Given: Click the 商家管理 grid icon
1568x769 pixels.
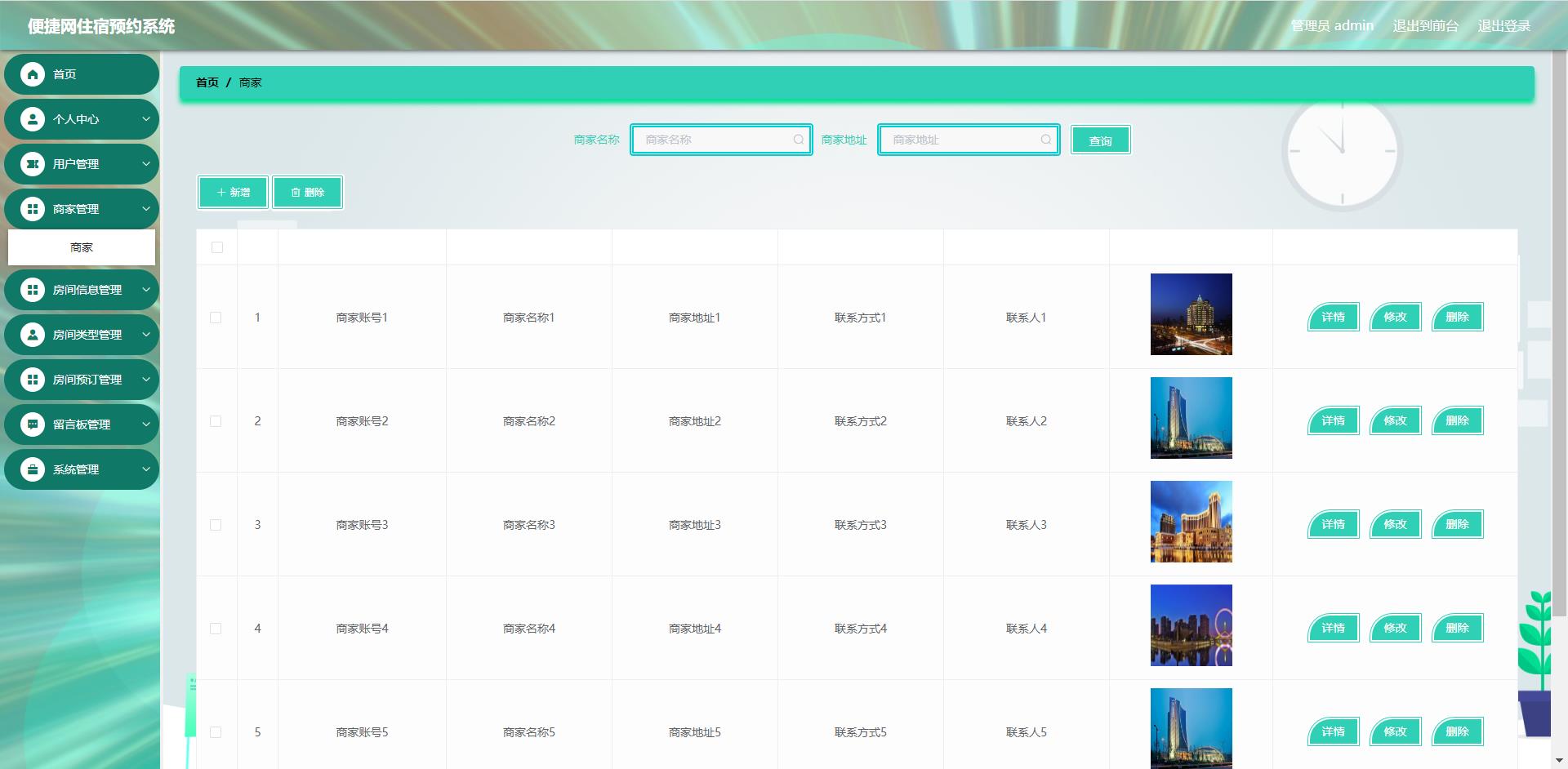Looking at the screenshot, I should pos(33,209).
